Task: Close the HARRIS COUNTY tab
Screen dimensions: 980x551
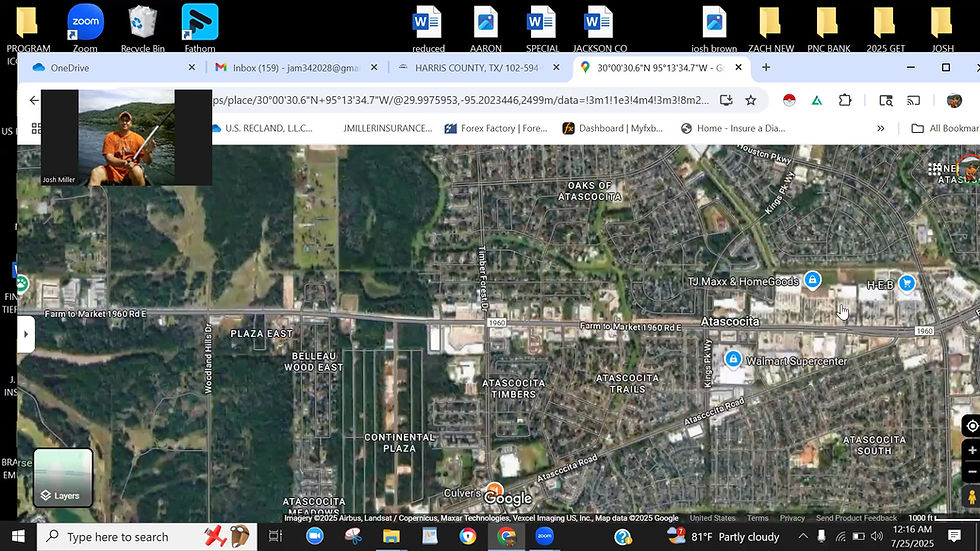Action: click(x=556, y=67)
